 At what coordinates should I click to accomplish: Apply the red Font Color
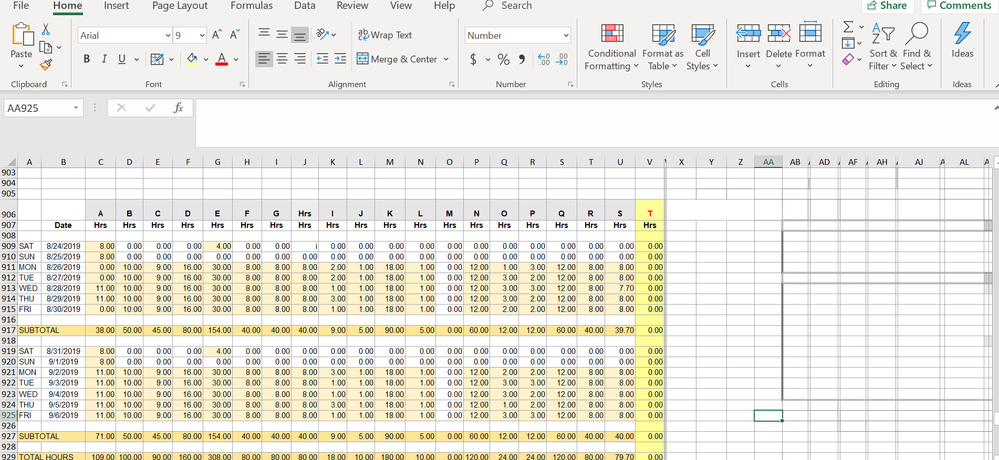222,59
